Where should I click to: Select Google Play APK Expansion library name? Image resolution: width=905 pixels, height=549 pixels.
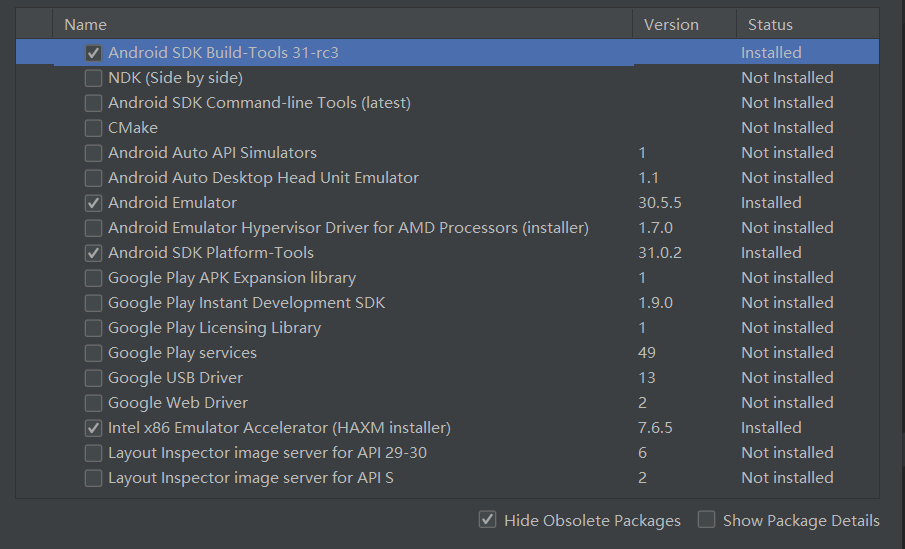(x=232, y=278)
